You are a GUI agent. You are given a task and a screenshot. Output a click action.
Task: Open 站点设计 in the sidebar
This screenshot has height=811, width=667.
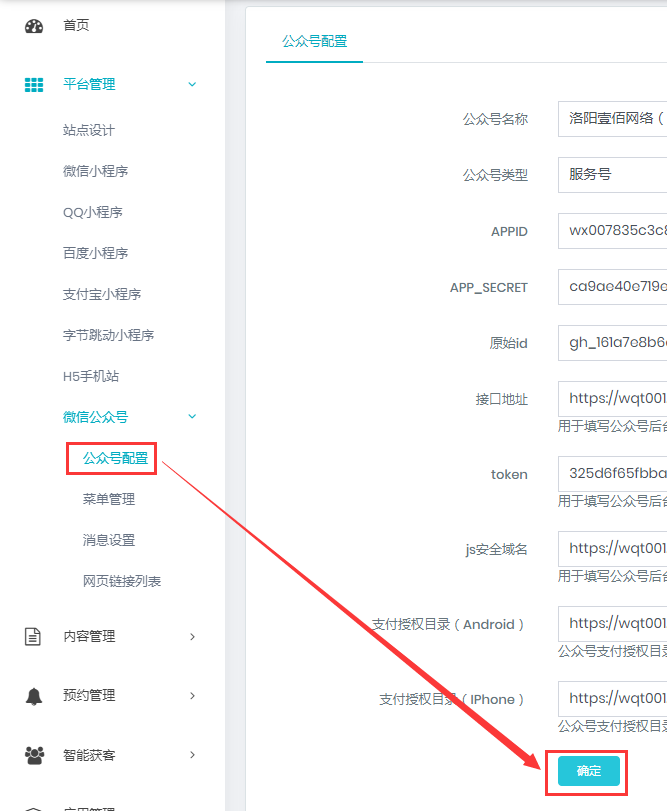pyautogui.click(x=89, y=130)
